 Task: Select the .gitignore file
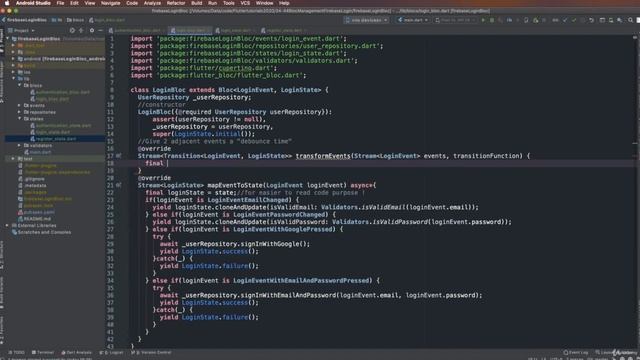point(31,179)
